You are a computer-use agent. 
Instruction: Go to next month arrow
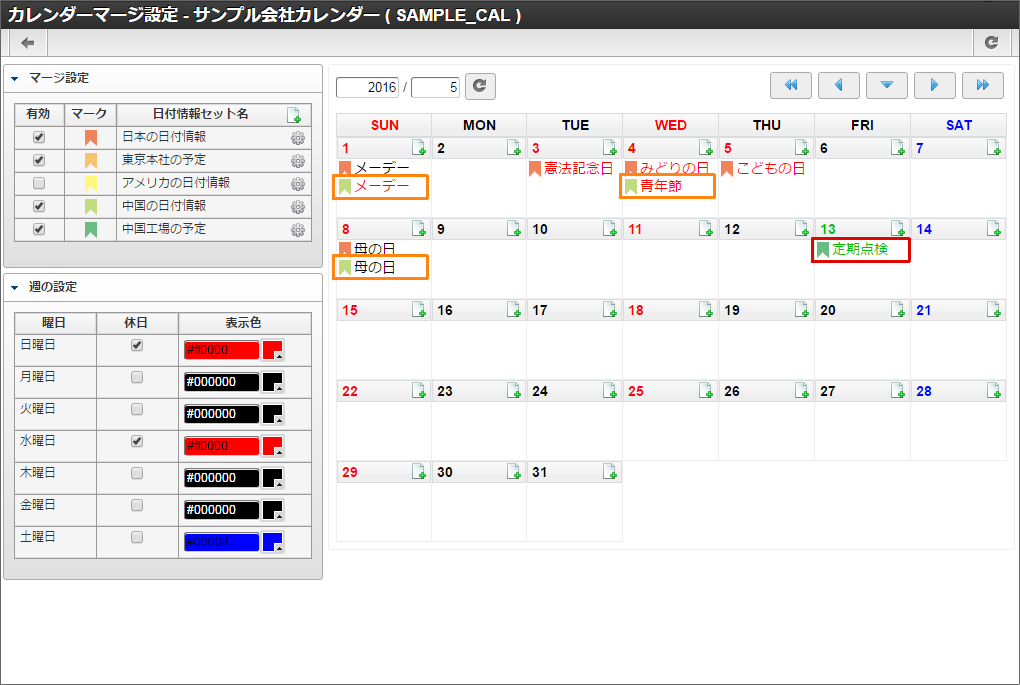coord(935,86)
